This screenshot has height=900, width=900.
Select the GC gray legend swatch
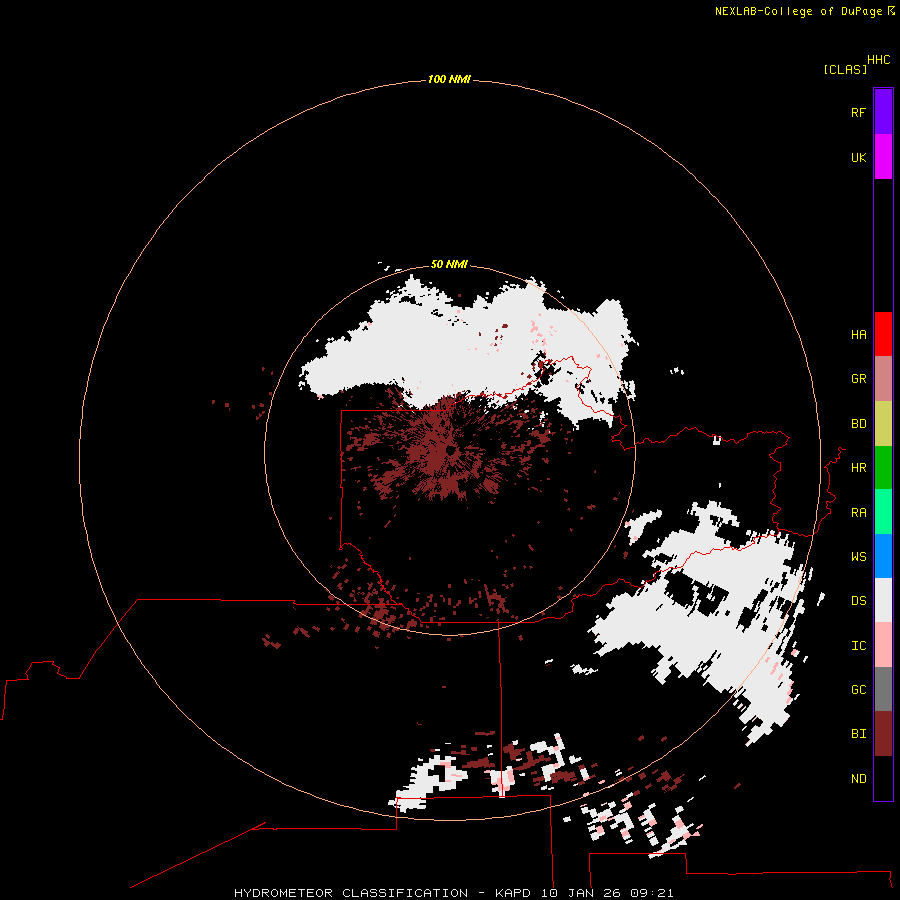coord(883,689)
